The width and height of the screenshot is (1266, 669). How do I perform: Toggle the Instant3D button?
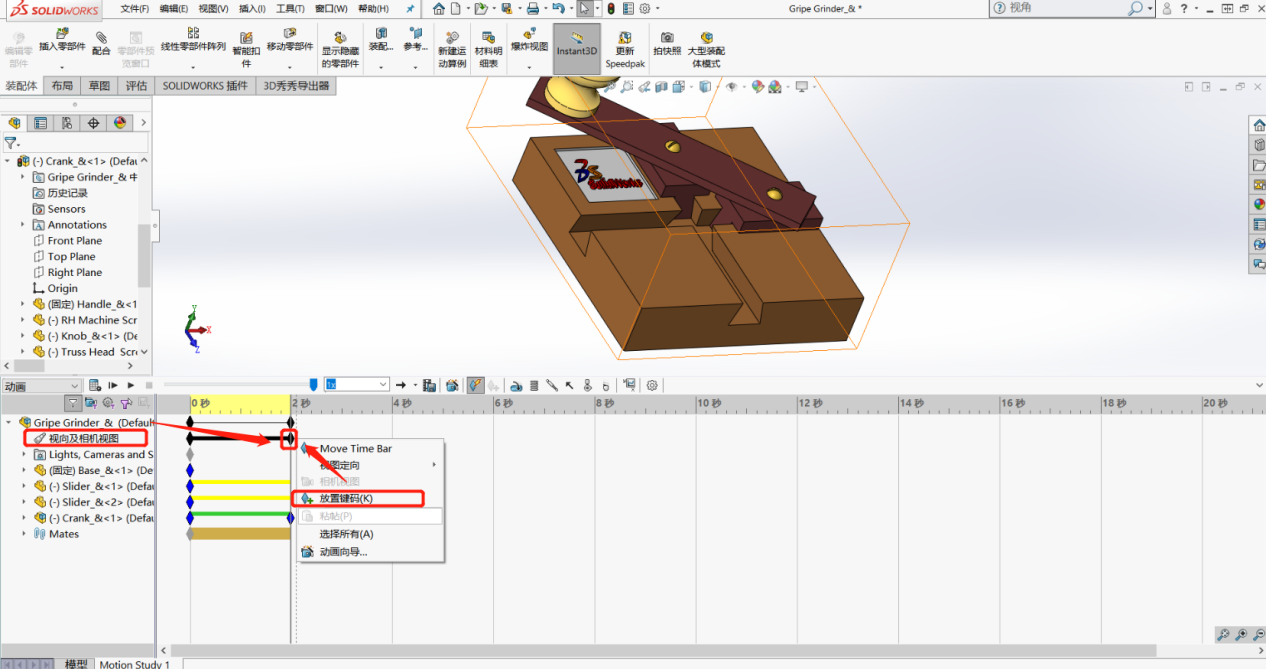click(x=577, y=48)
